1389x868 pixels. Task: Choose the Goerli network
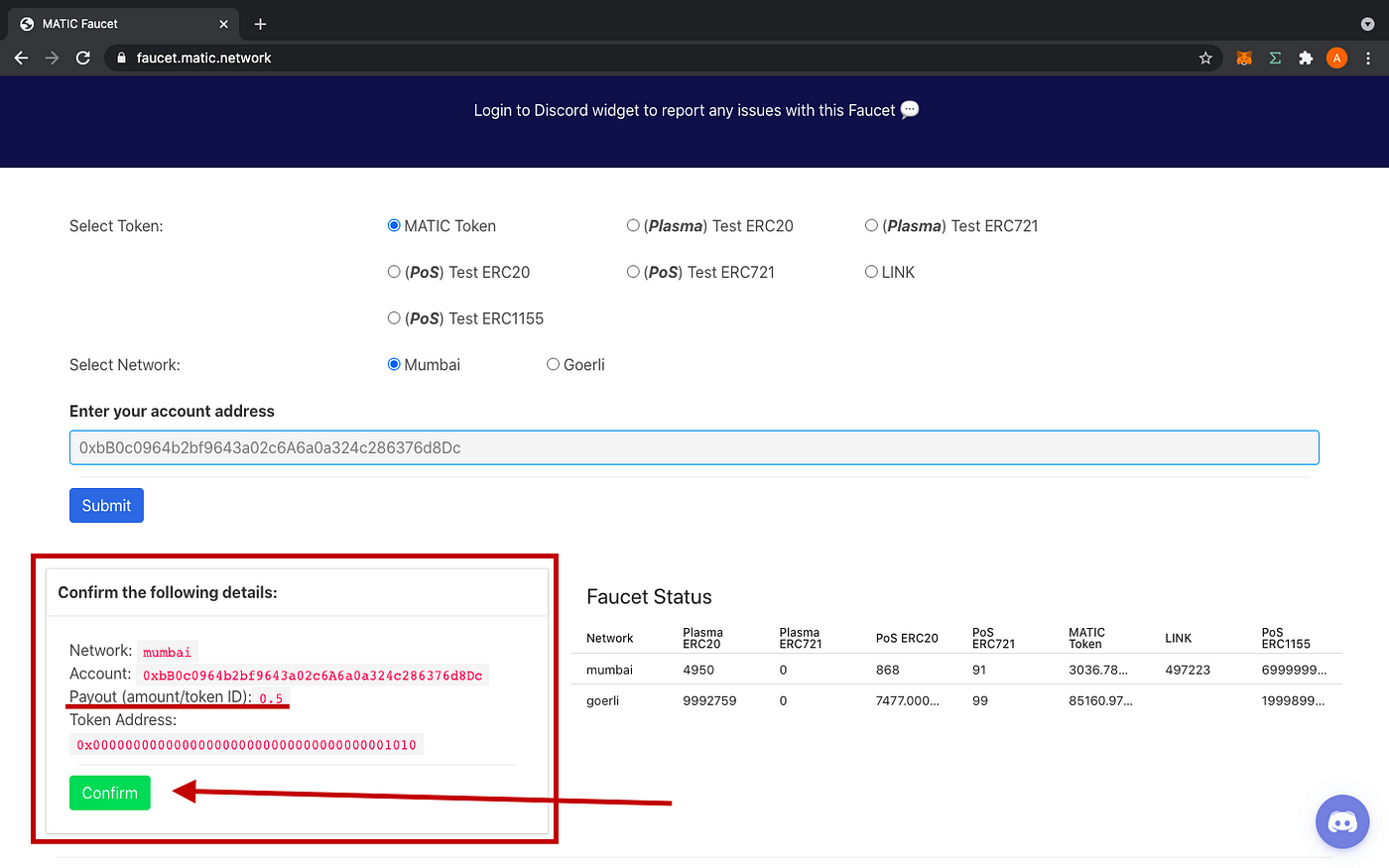click(553, 364)
